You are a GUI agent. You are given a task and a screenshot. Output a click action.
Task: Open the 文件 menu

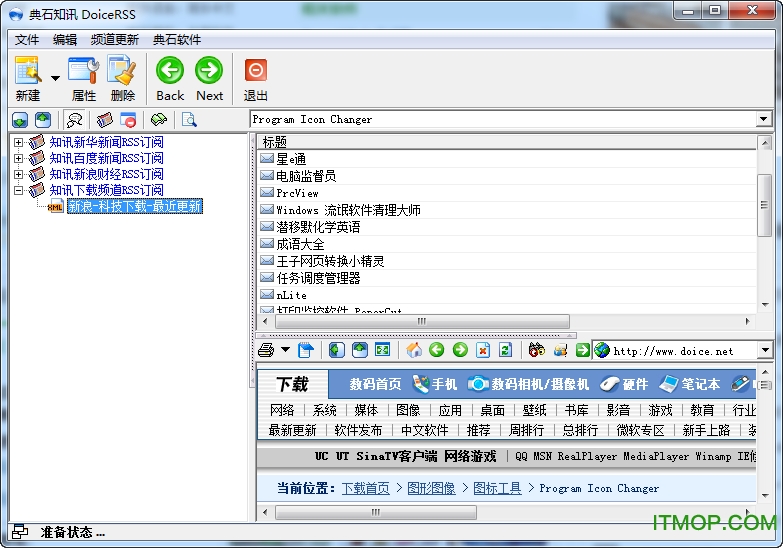[x=27, y=40]
